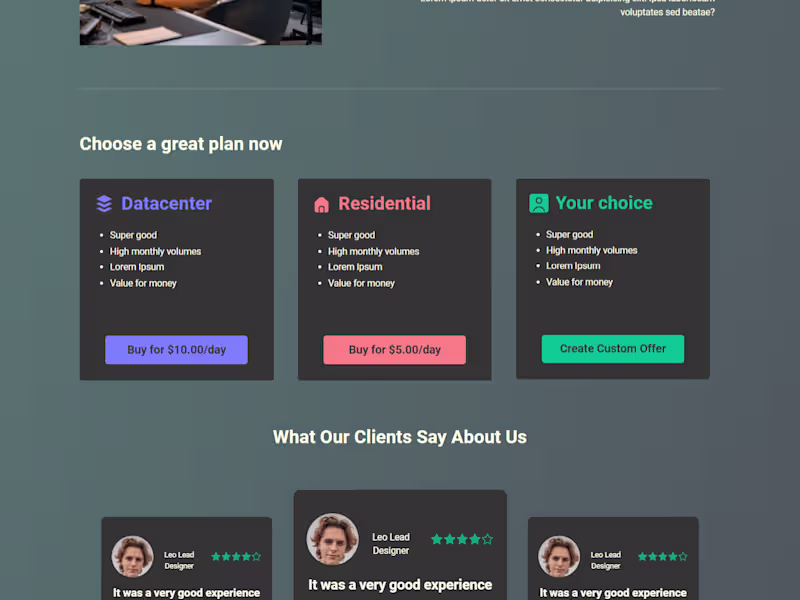This screenshot has height=600, width=800.
Task: Click the first star on left testimonial rating
Action: pyautogui.click(x=216, y=556)
